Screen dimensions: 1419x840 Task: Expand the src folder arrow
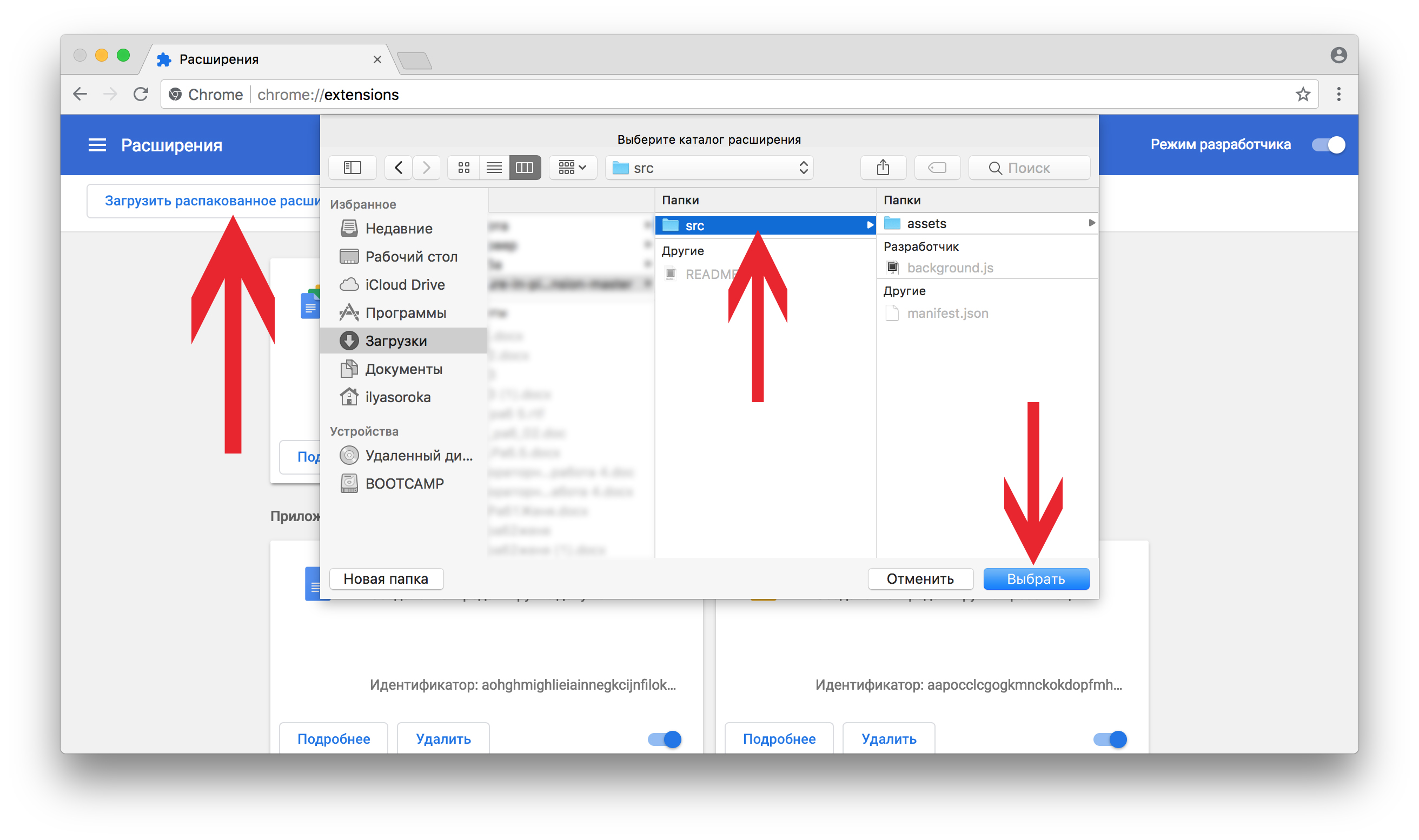[x=869, y=225]
